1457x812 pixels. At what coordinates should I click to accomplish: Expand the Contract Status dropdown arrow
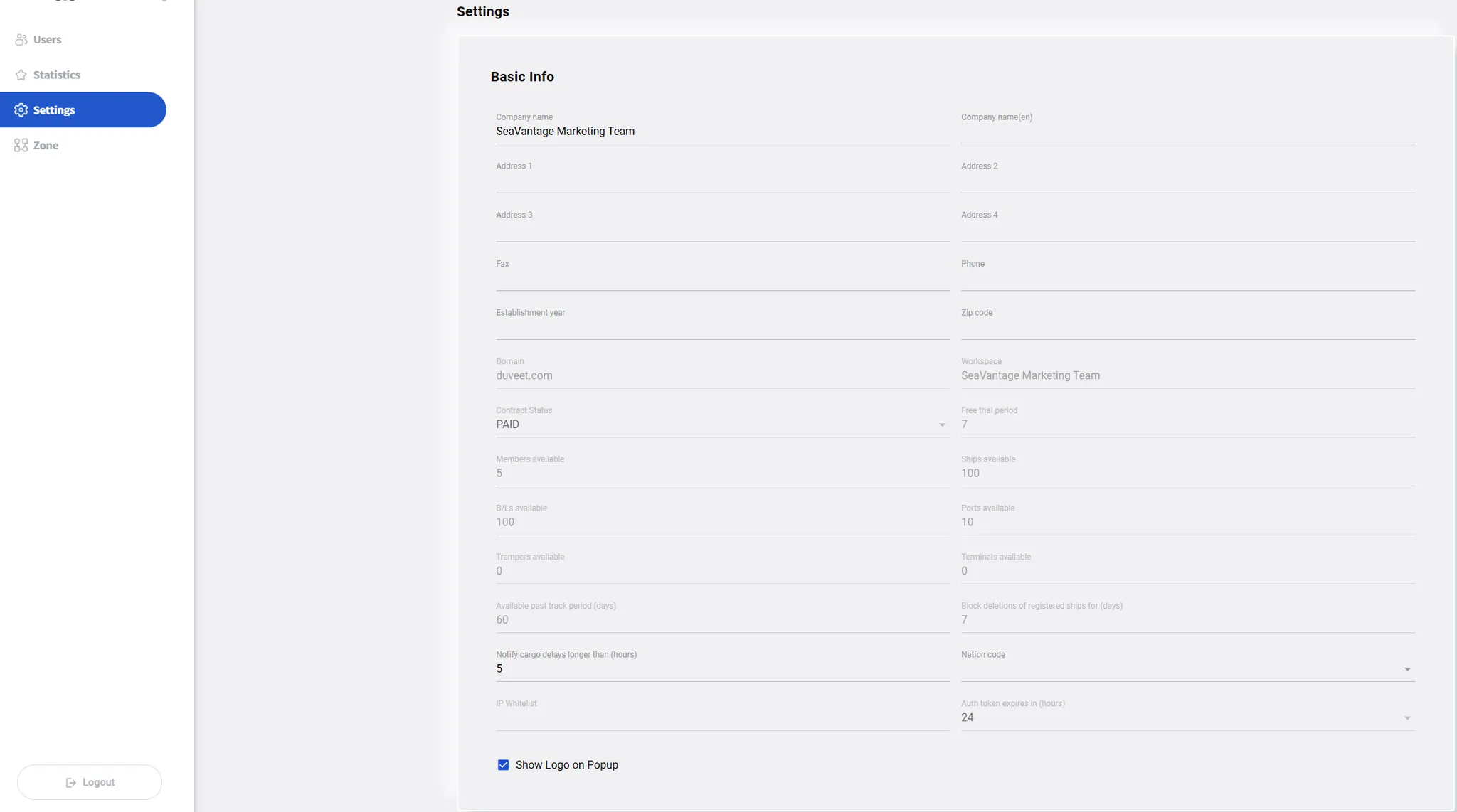pos(941,425)
